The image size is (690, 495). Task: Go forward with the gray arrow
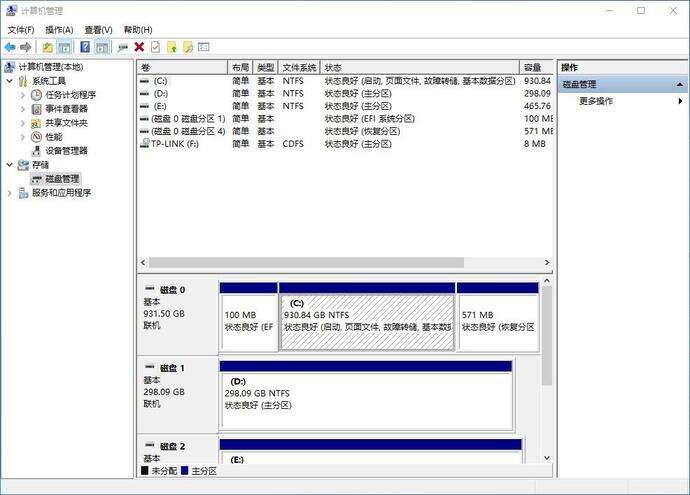point(26,47)
